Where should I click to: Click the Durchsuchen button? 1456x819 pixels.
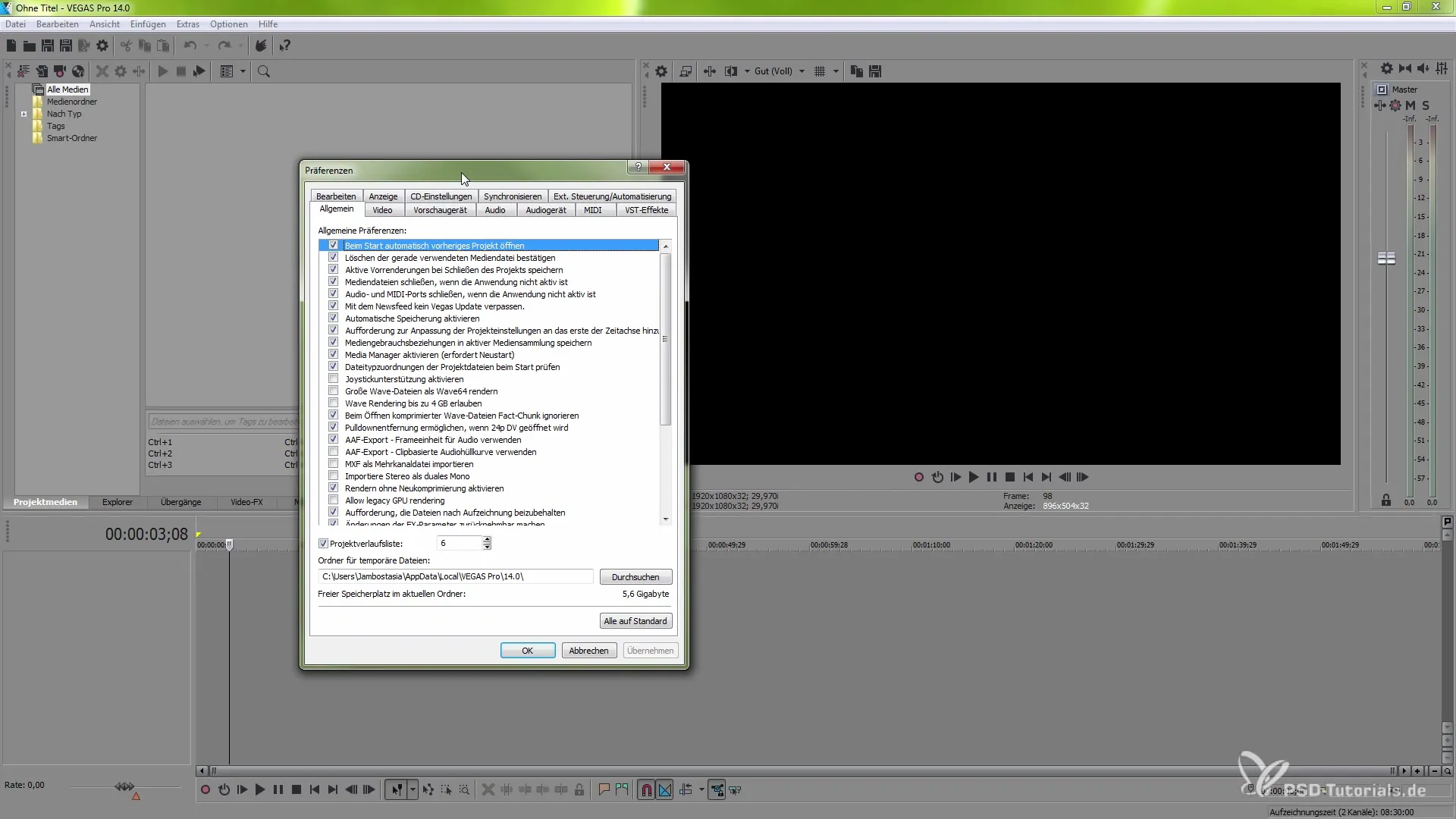pyautogui.click(x=635, y=577)
